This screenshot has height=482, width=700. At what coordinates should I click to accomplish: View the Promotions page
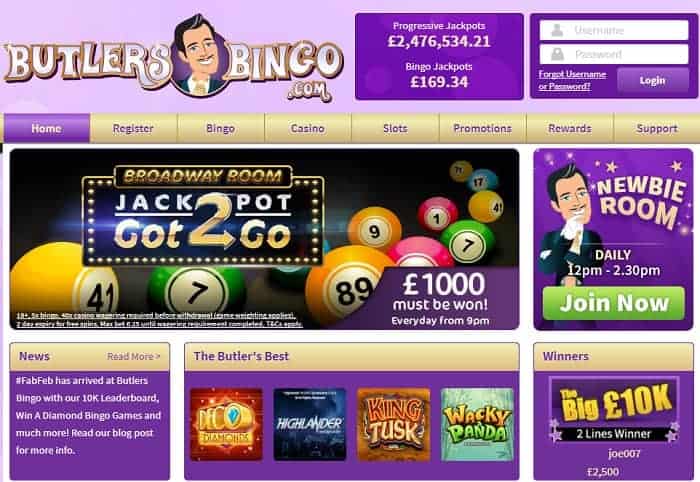tap(483, 129)
